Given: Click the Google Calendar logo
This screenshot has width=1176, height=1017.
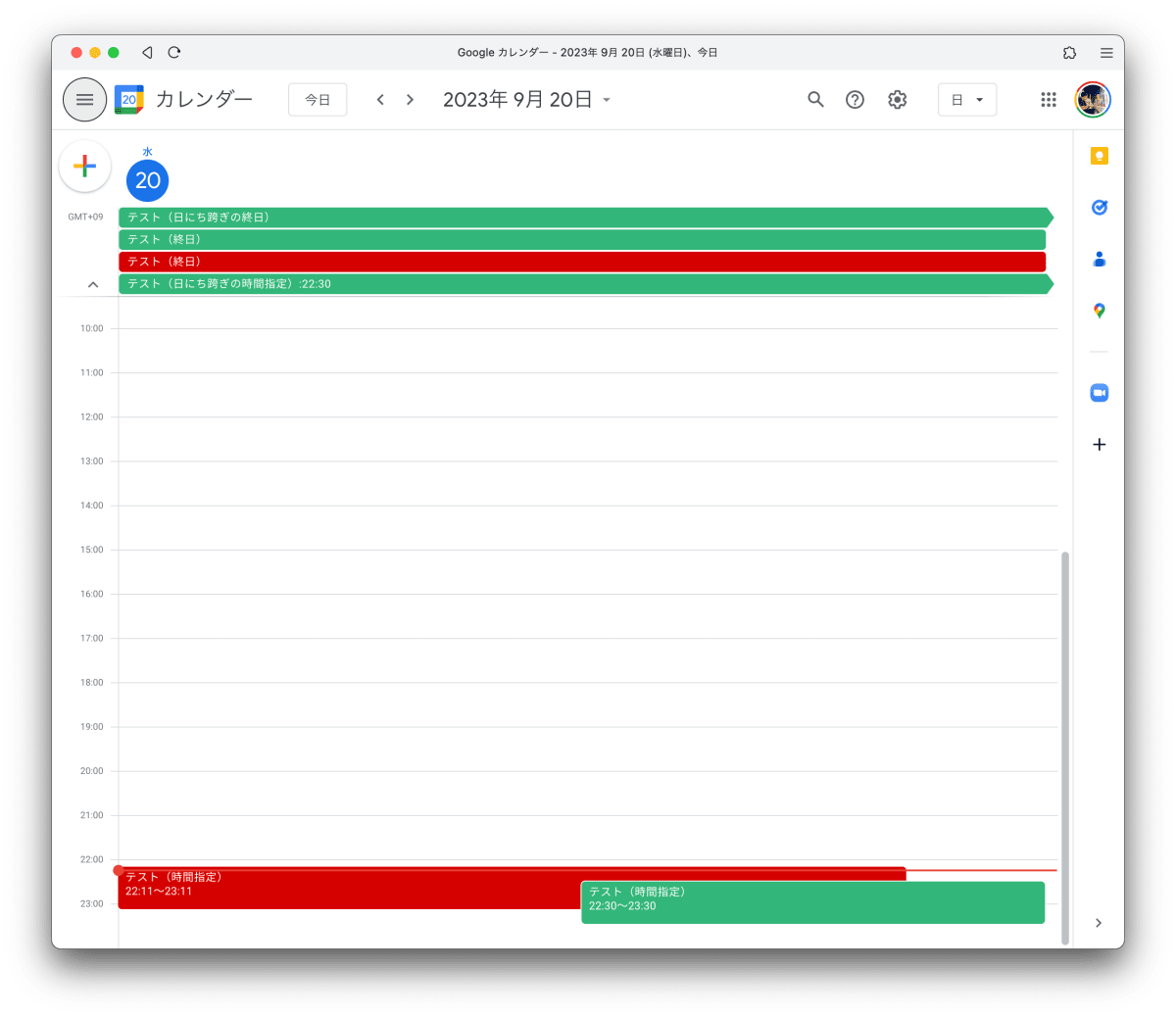Looking at the screenshot, I should click(128, 100).
